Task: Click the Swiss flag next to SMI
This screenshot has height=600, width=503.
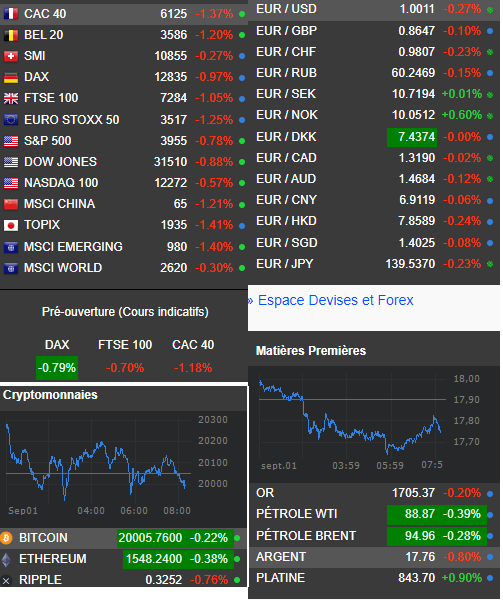Action: pos(11,56)
